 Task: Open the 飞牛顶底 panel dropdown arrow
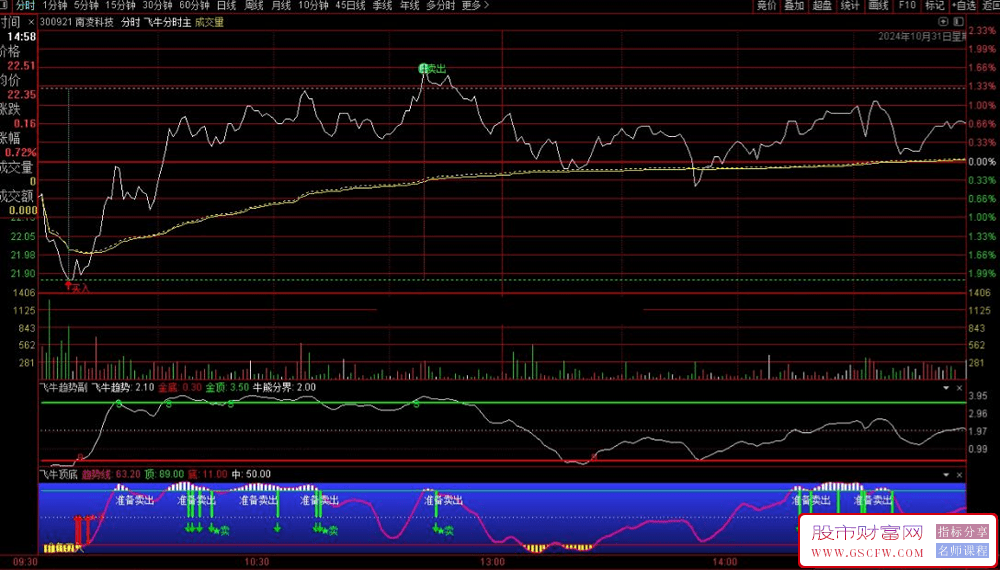946,474
